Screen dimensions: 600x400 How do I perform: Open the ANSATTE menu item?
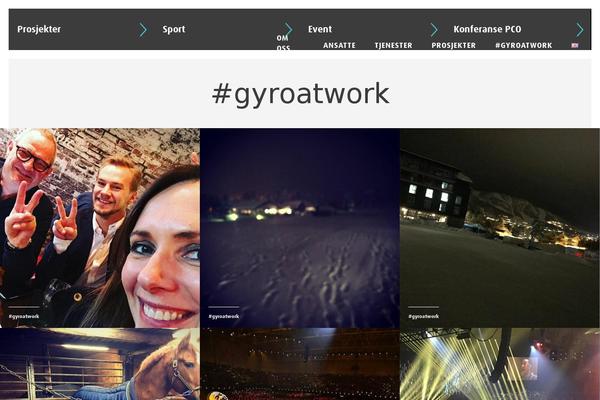click(339, 45)
